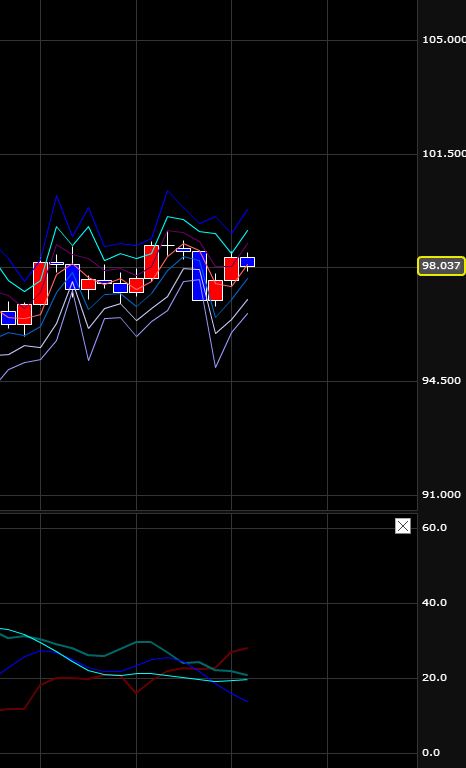Select the 91.000 price axis label
The image size is (466, 768).
coord(441,495)
